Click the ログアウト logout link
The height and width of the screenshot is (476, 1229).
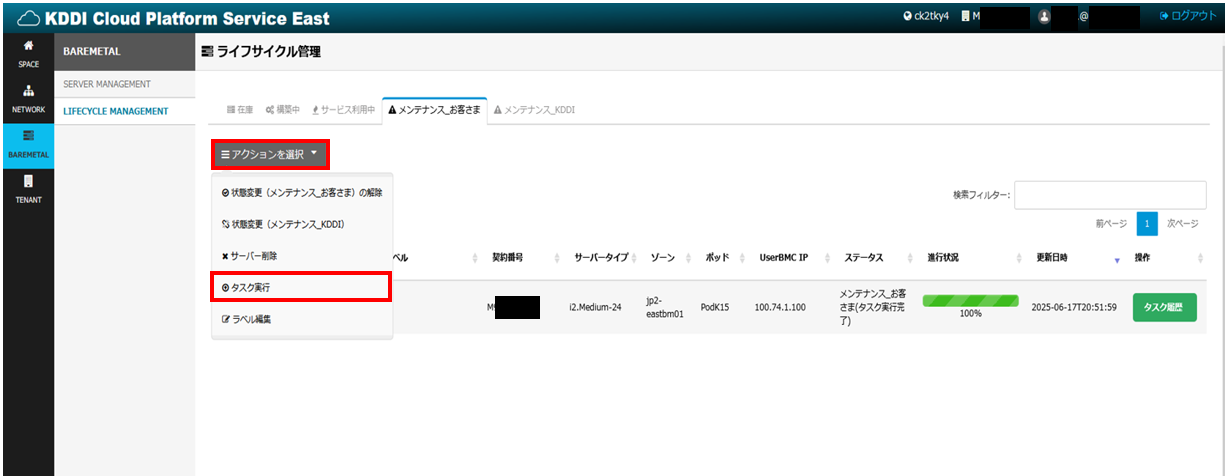point(1188,17)
